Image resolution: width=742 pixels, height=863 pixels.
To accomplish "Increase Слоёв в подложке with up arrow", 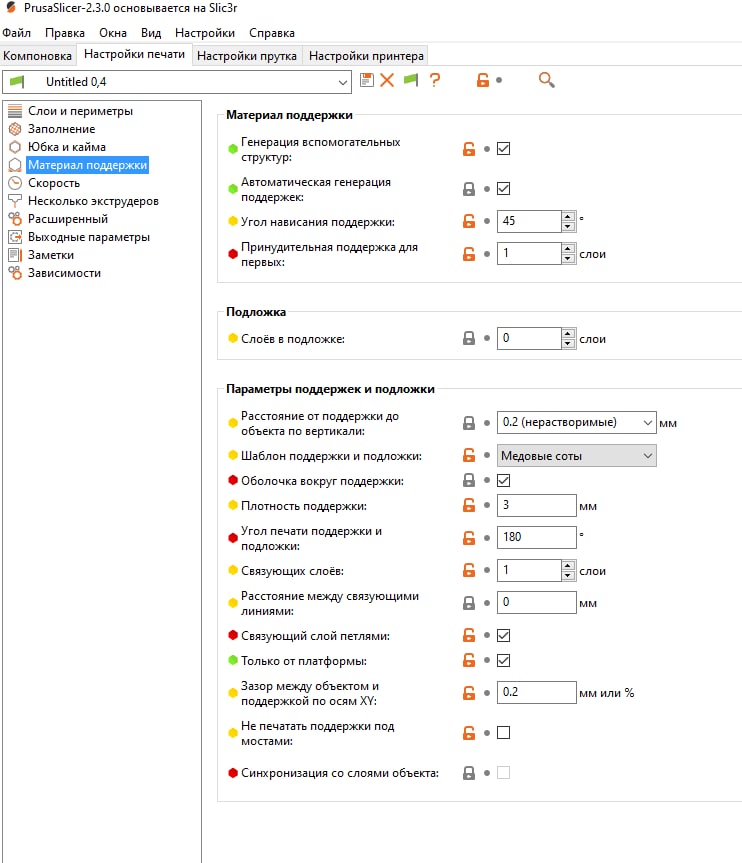I will coord(568,333).
